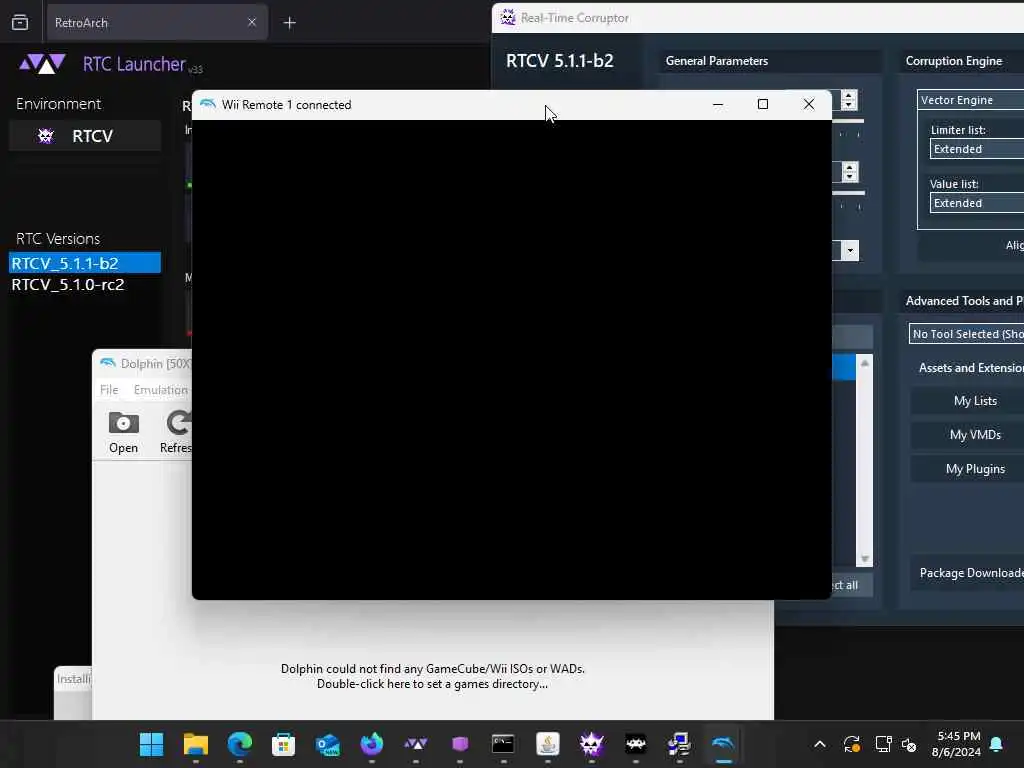Click the Open camera icon in Dolphin
Viewport: 1024px width, 768px height.
[123, 432]
